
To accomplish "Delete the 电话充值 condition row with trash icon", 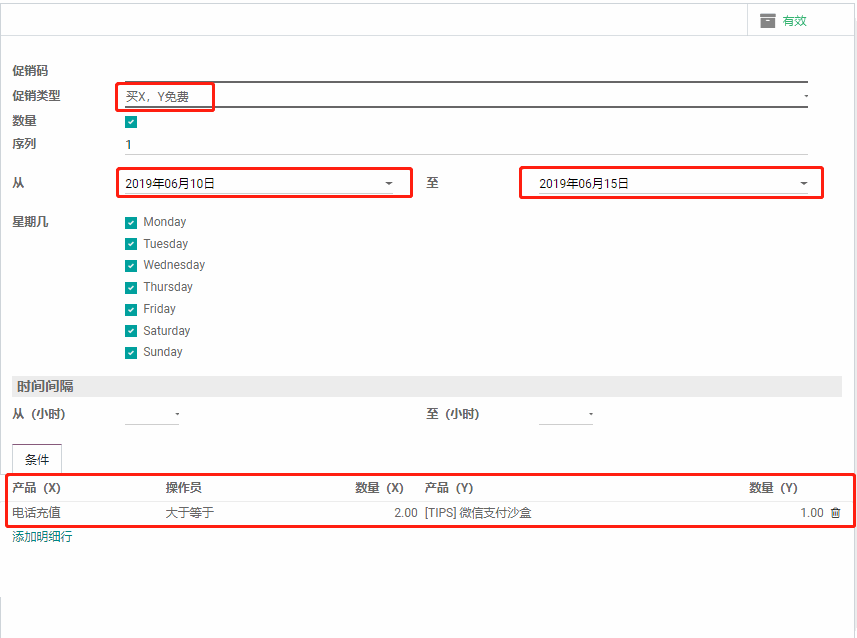I will [836, 513].
